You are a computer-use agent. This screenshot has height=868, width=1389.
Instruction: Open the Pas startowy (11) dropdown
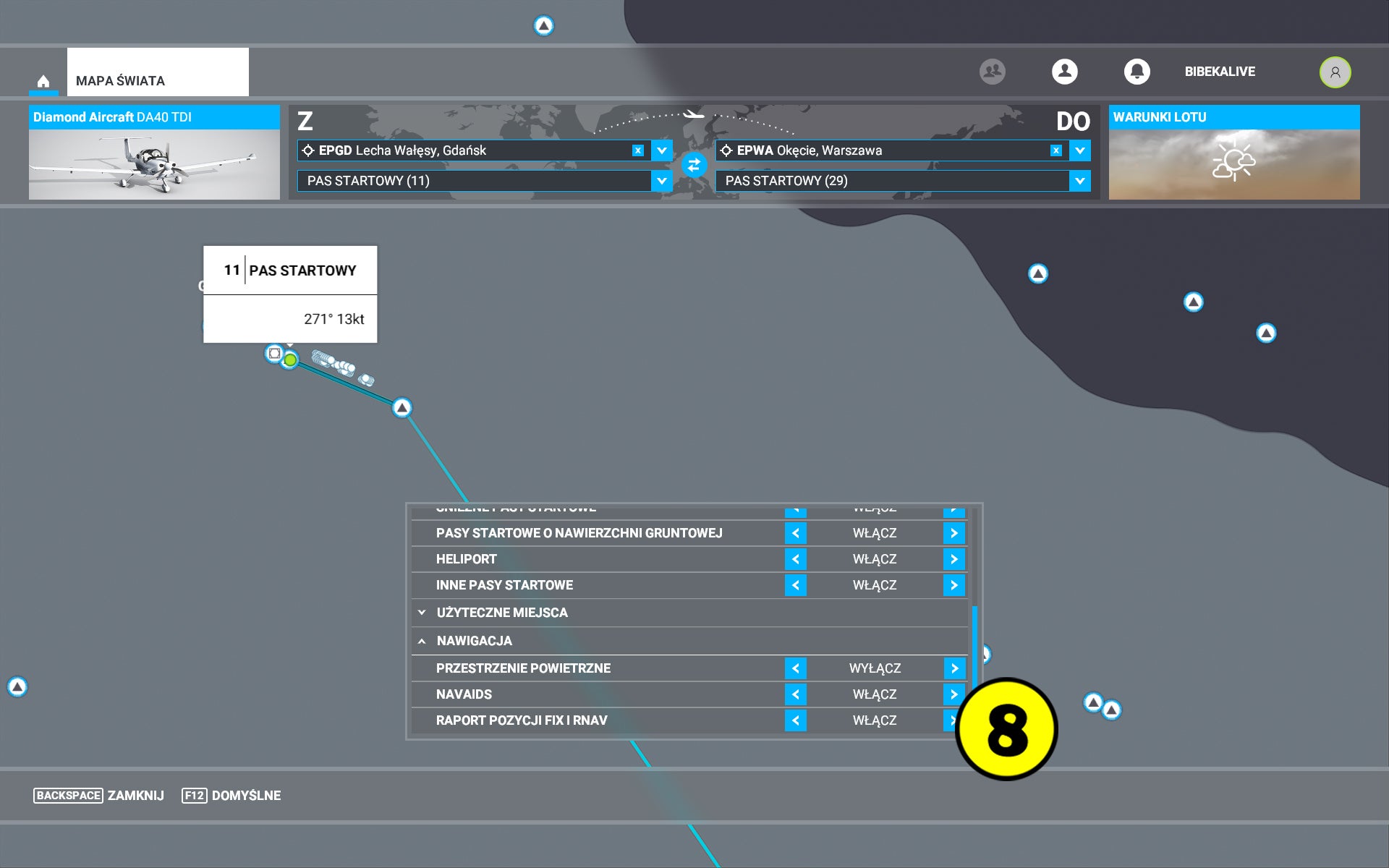point(661,181)
